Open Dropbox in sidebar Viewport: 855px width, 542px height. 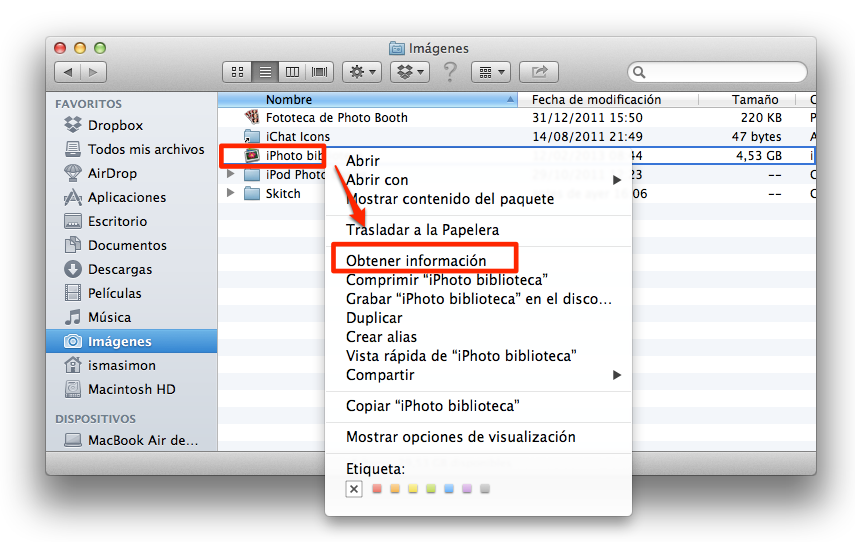coord(115,125)
